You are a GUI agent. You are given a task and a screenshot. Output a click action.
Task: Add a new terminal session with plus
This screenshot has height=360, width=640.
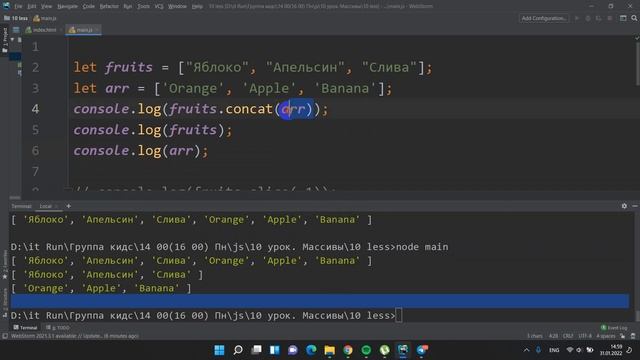point(69,206)
